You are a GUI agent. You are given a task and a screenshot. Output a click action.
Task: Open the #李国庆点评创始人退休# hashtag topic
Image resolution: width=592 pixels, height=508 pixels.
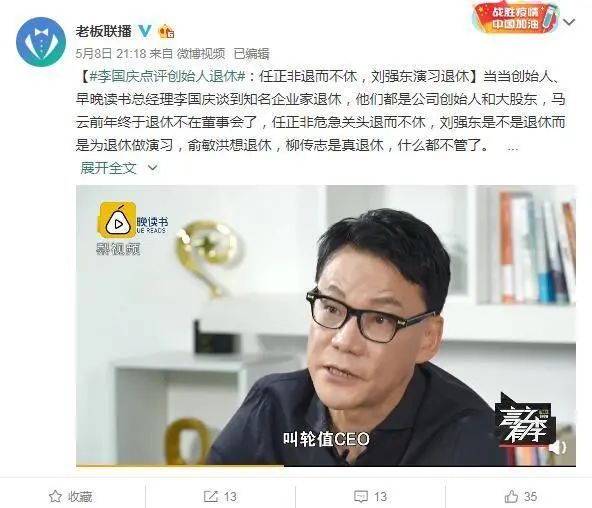click(167, 77)
